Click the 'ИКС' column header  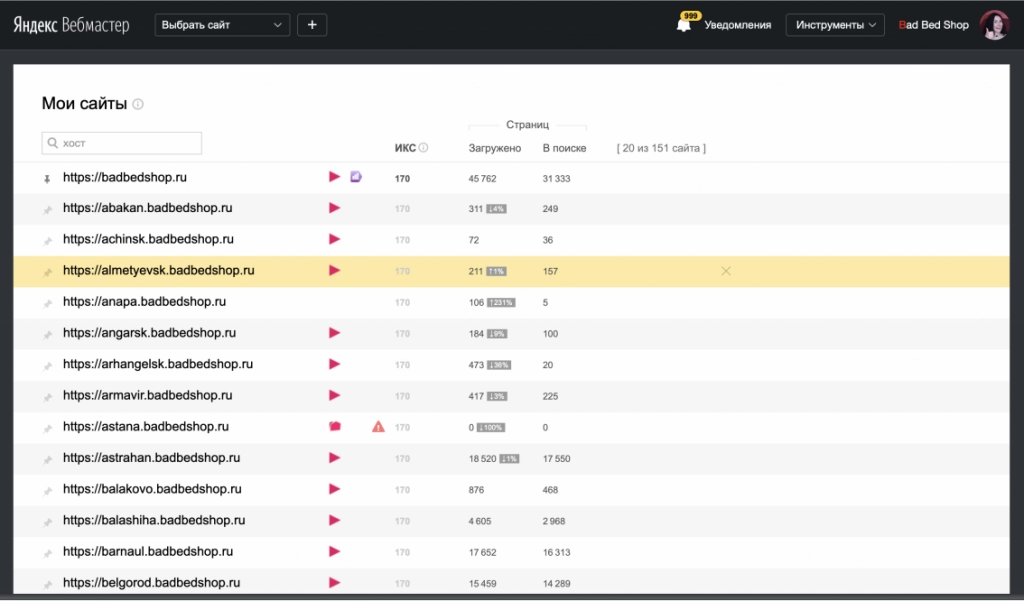click(405, 148)
